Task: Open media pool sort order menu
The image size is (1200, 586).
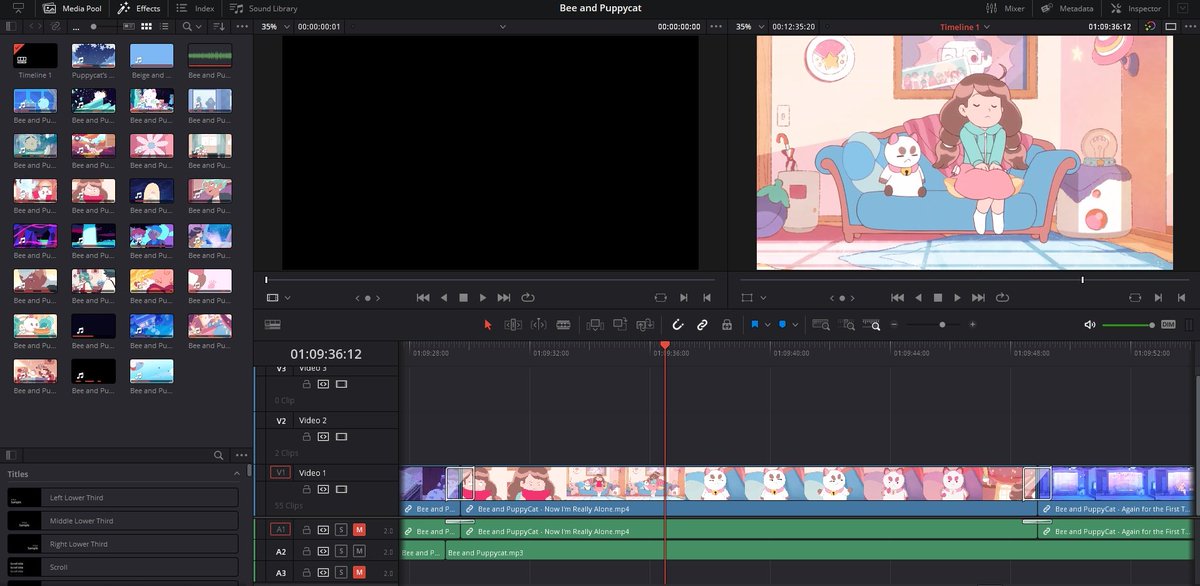Action: pos(218,26)
